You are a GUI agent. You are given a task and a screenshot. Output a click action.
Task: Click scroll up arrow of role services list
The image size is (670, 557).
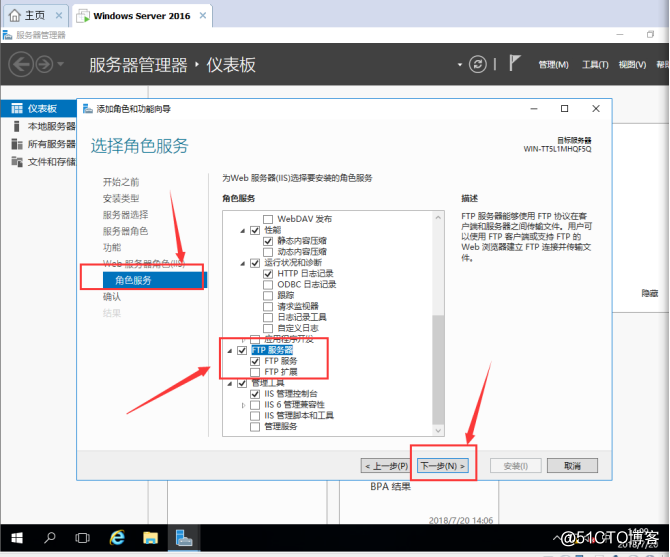tap(438, 217)
